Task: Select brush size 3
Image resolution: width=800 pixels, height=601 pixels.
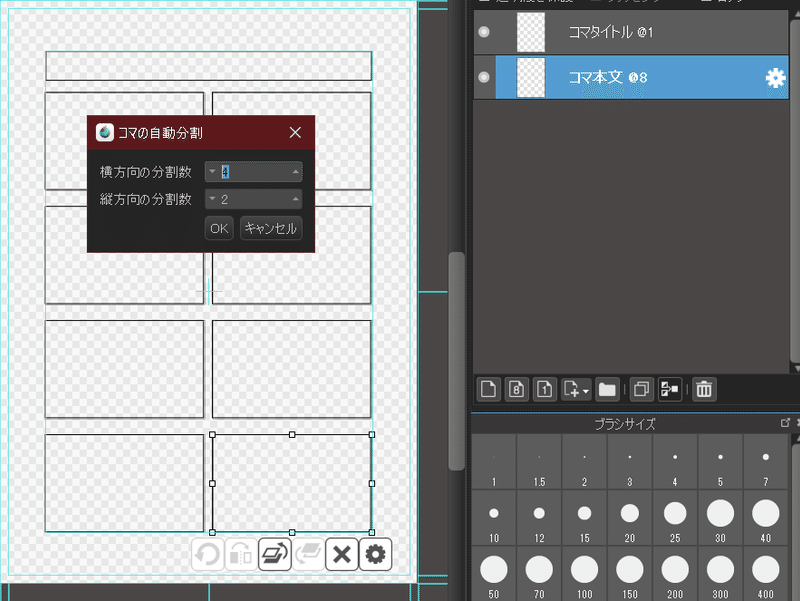Action: click(630, 462)
